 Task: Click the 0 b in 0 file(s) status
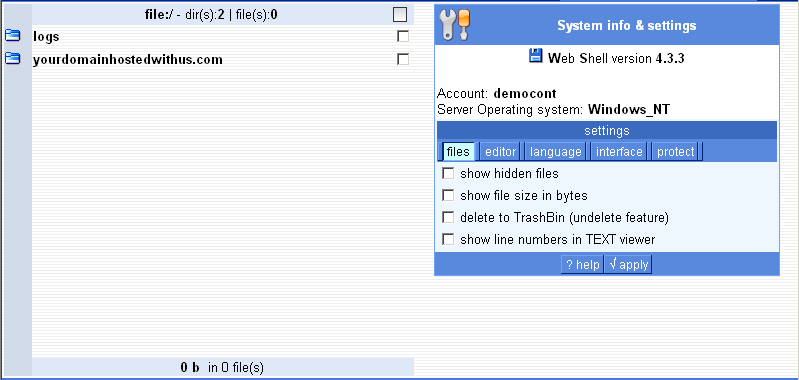222,367
